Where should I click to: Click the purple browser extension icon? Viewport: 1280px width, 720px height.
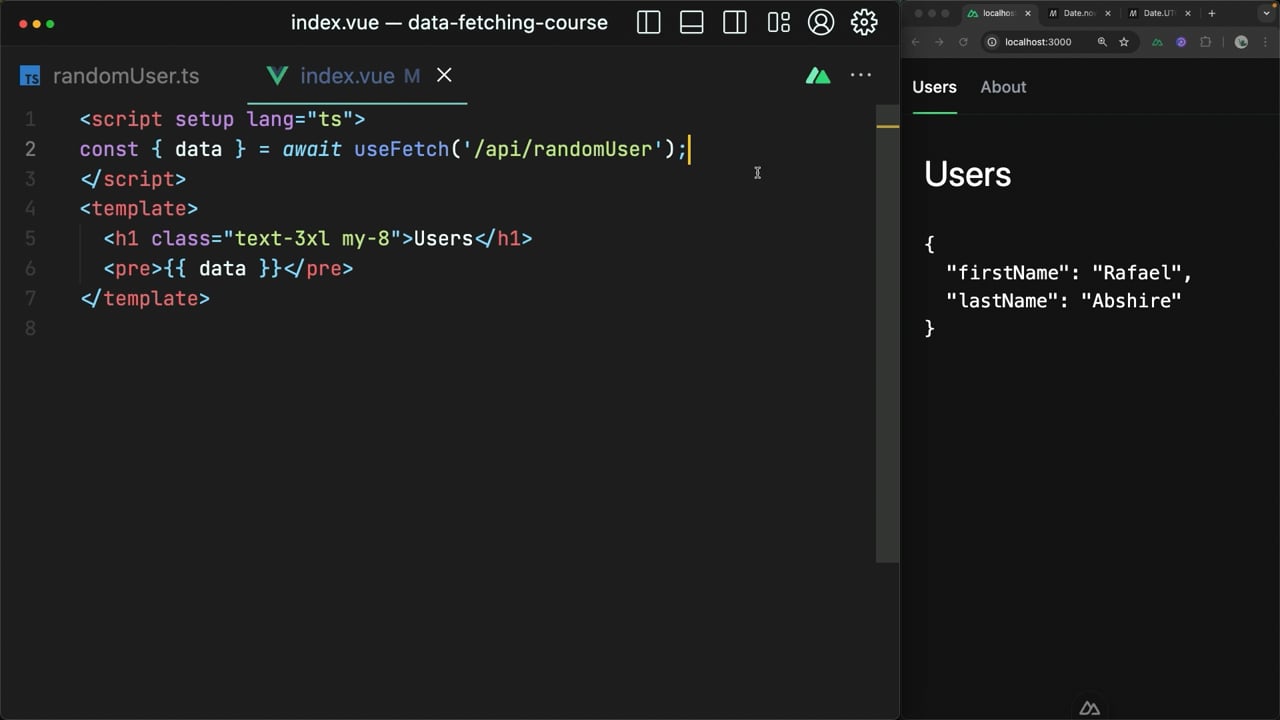click(x=1181, y=42)
